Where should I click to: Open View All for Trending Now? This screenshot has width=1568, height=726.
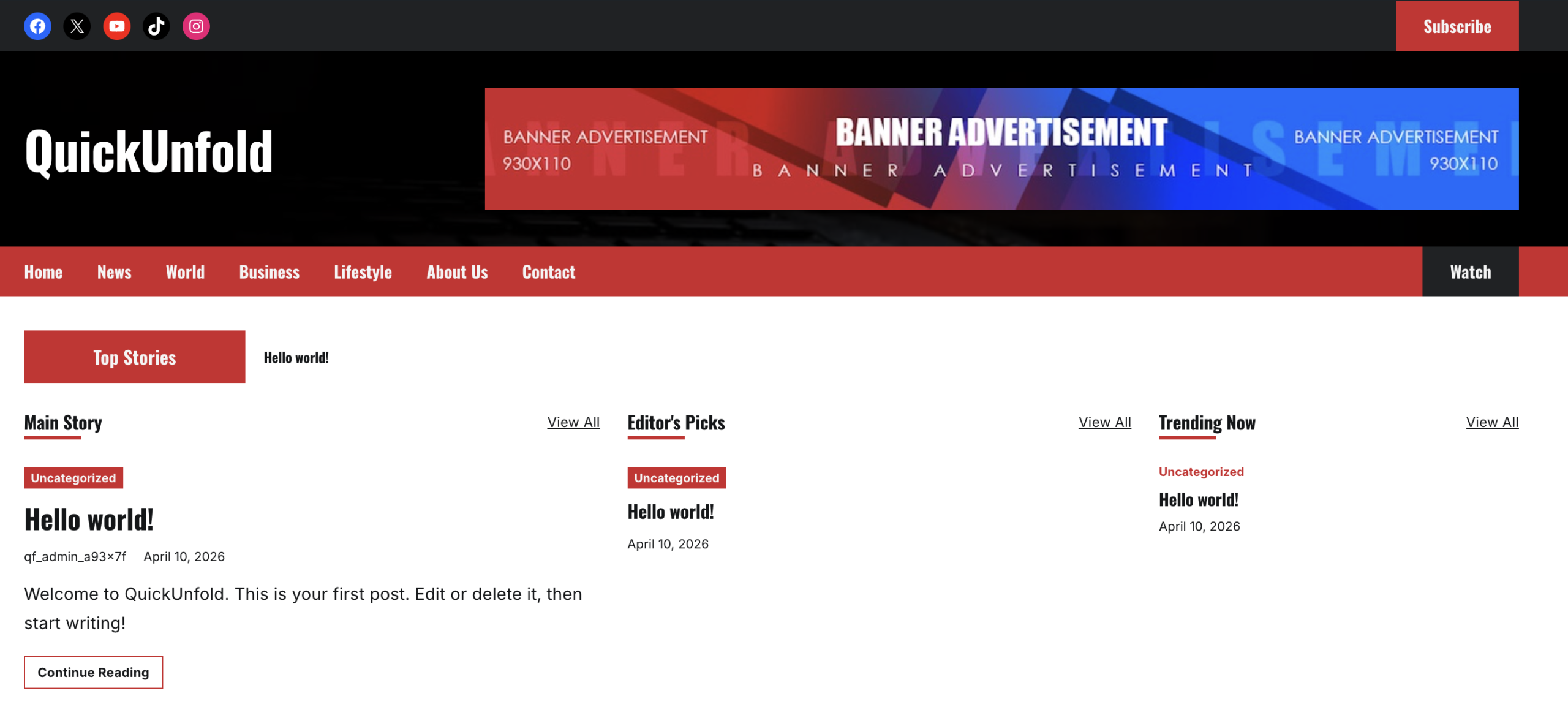point(1491,422)
